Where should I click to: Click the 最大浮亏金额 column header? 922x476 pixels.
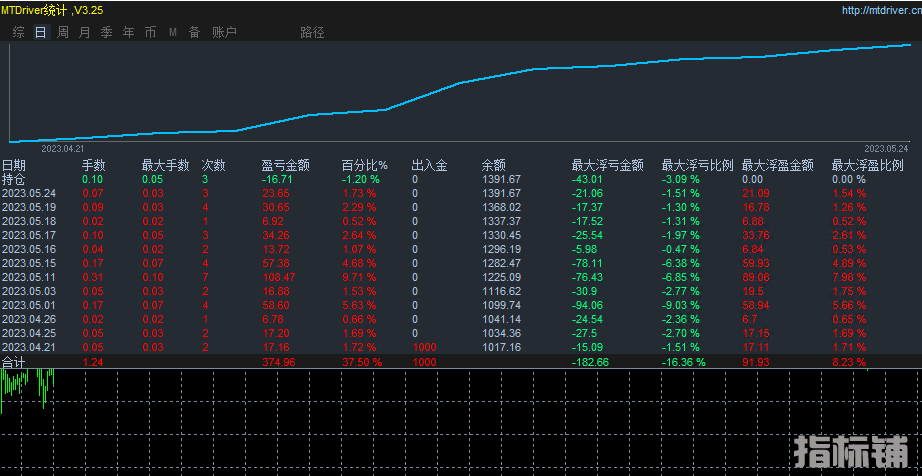point(607,165)
